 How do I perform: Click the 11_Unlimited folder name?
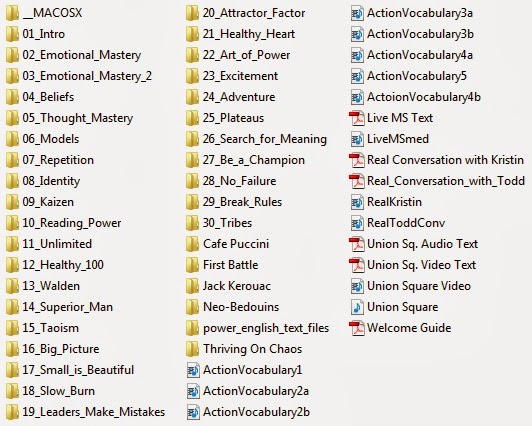(x=57, y=244)
